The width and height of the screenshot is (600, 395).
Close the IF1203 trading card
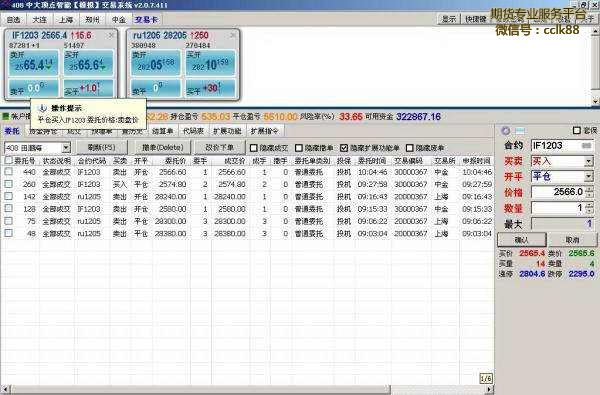(x=111, y=35)
